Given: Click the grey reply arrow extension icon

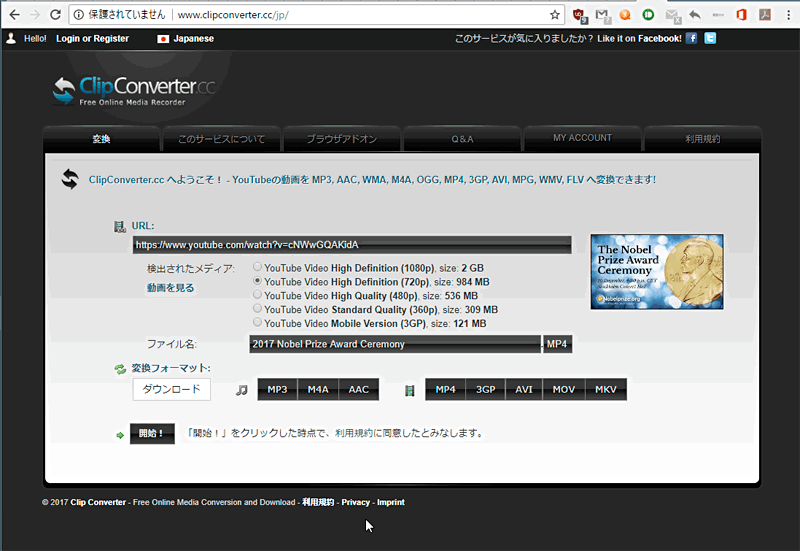Looking at the screenshot, I should pyautogui.click(x=695, y=15).
